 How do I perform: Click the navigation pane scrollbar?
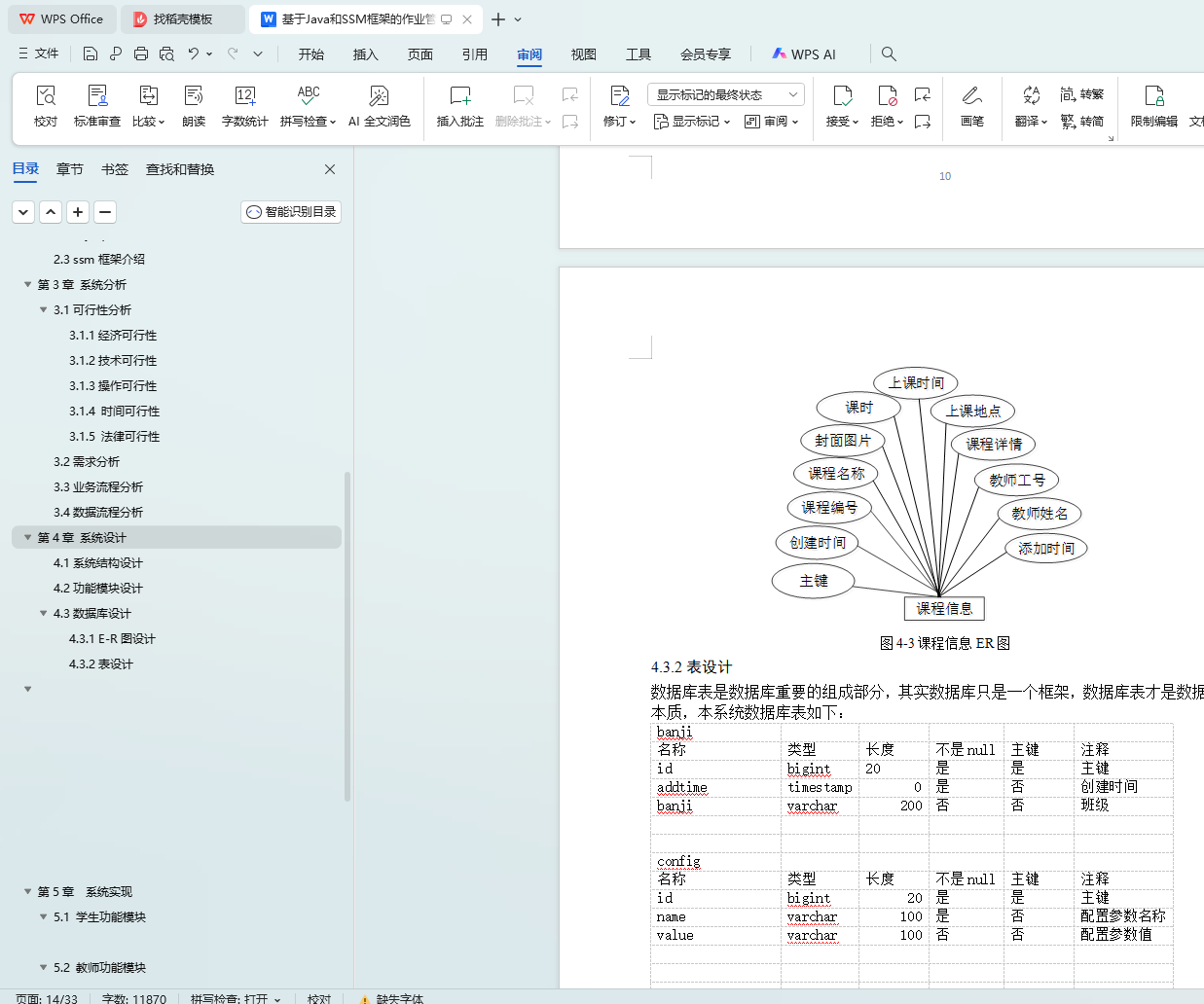347,637
